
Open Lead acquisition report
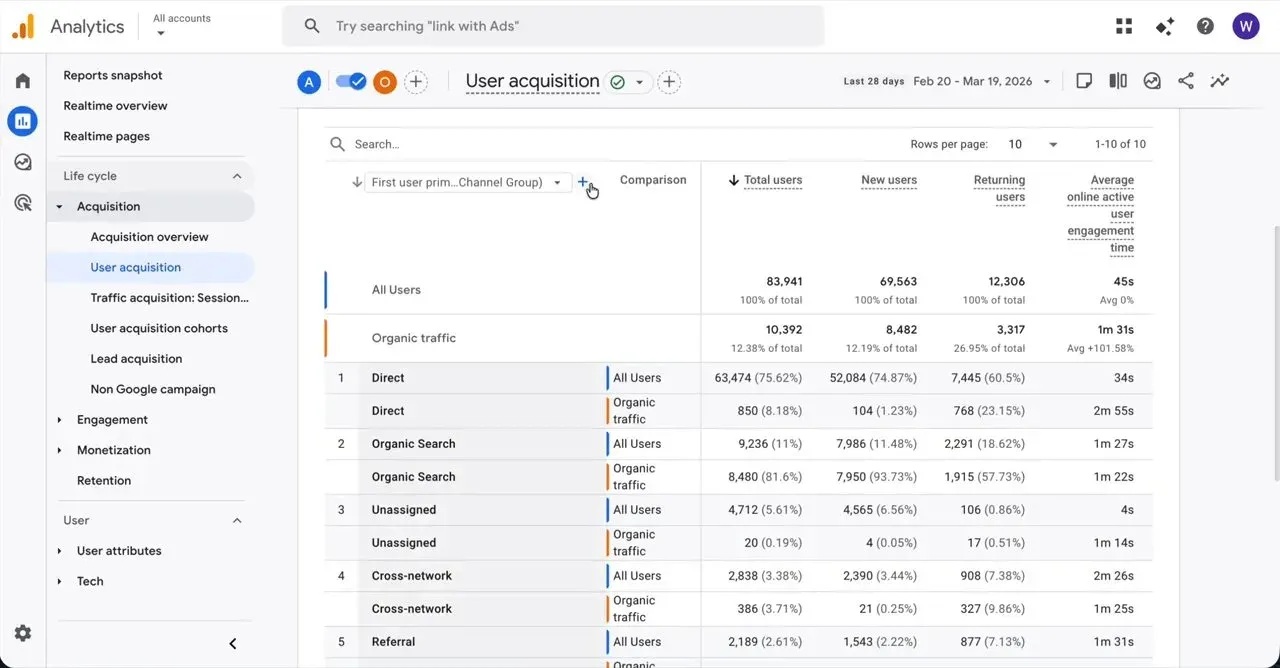(x=136, y=359)
